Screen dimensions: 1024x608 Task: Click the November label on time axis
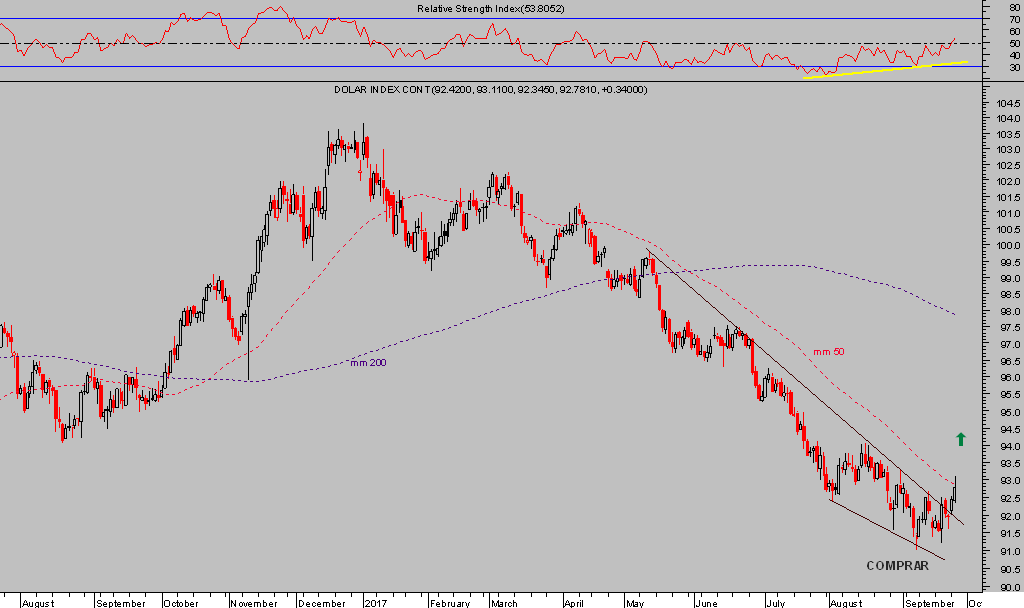click(x=253, y=603)
